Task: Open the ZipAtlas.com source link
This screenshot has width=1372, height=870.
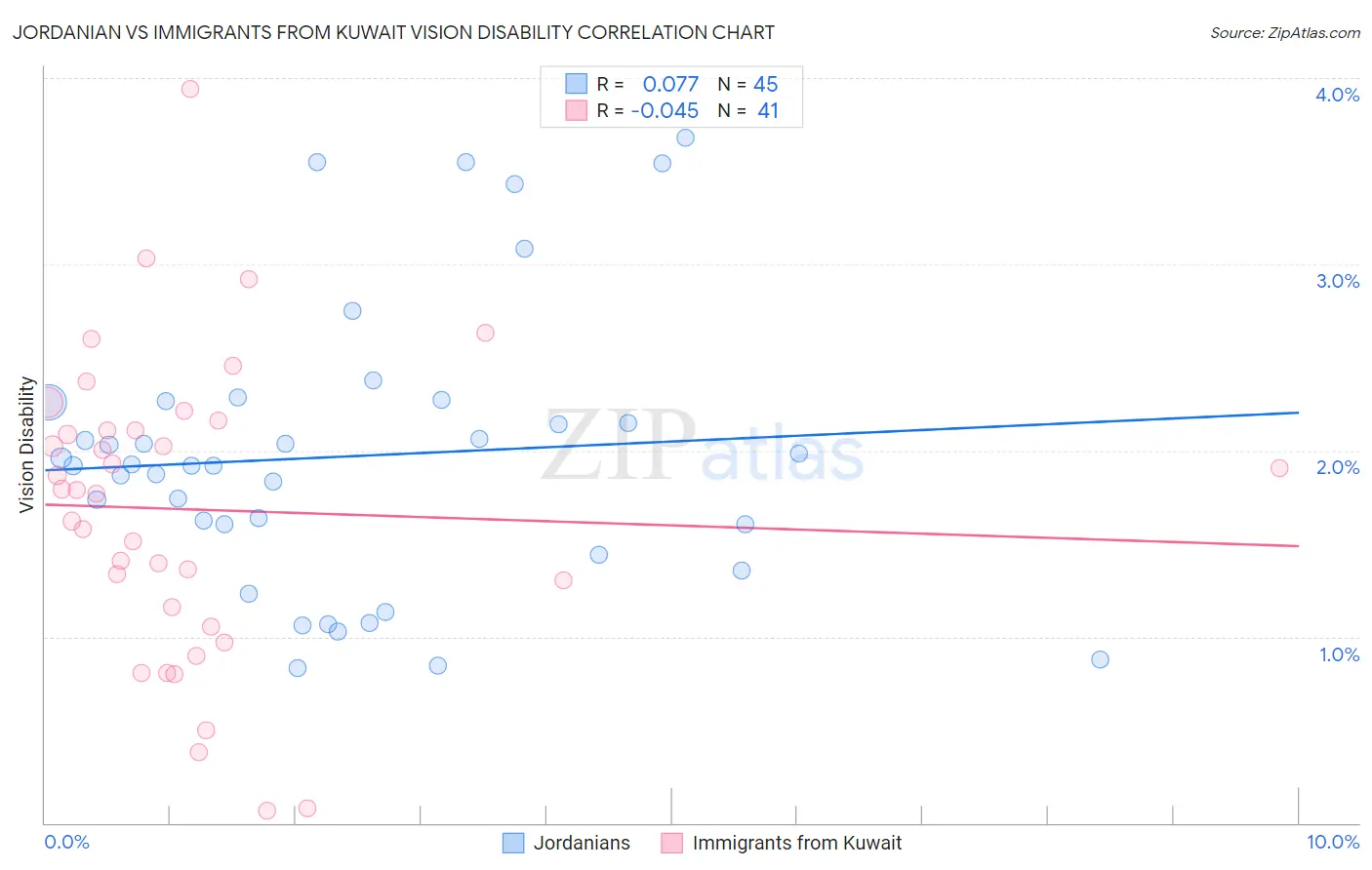Action: click(1284, 32)
